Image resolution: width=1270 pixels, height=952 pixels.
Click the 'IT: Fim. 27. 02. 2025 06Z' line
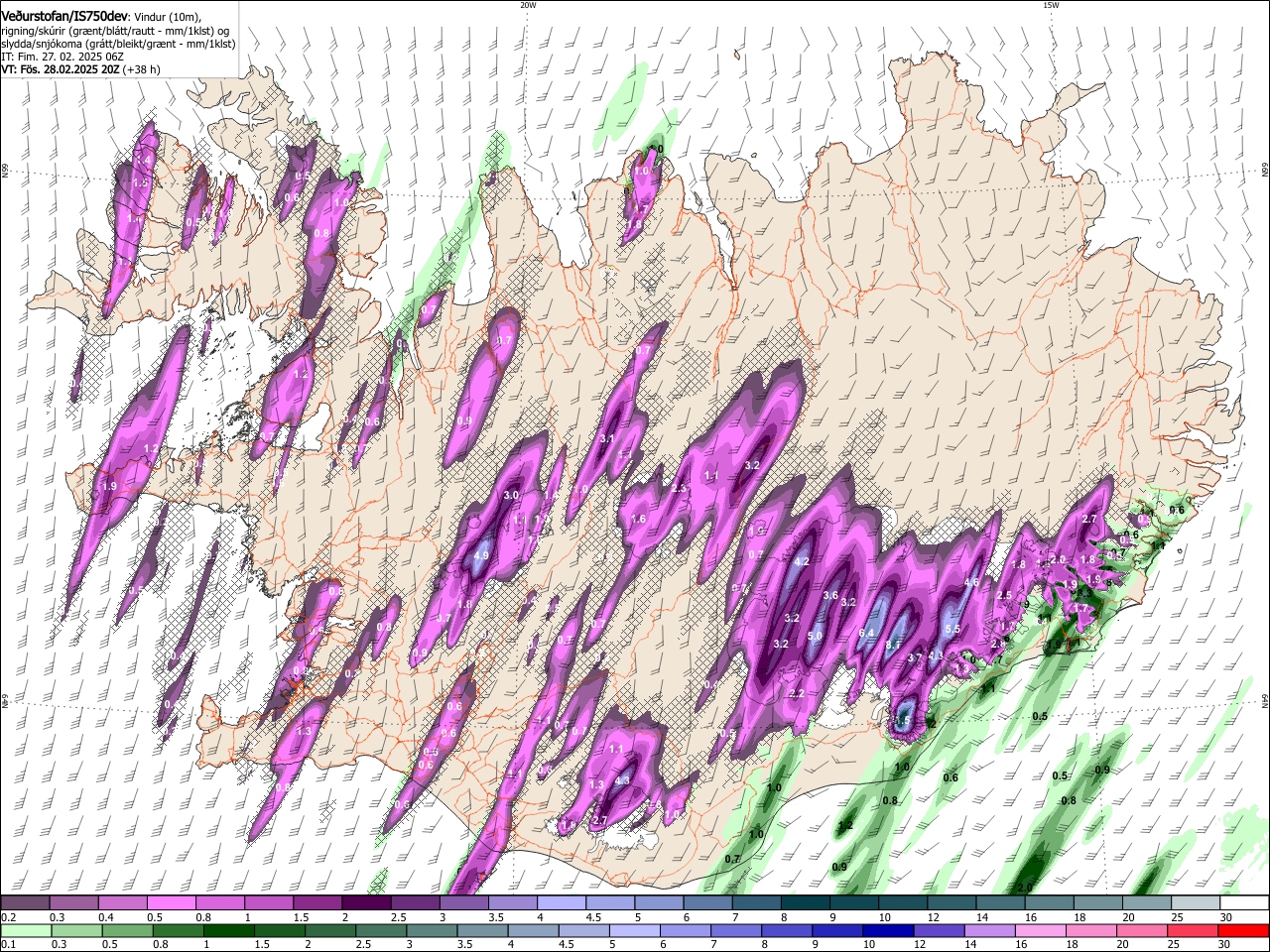63,58
